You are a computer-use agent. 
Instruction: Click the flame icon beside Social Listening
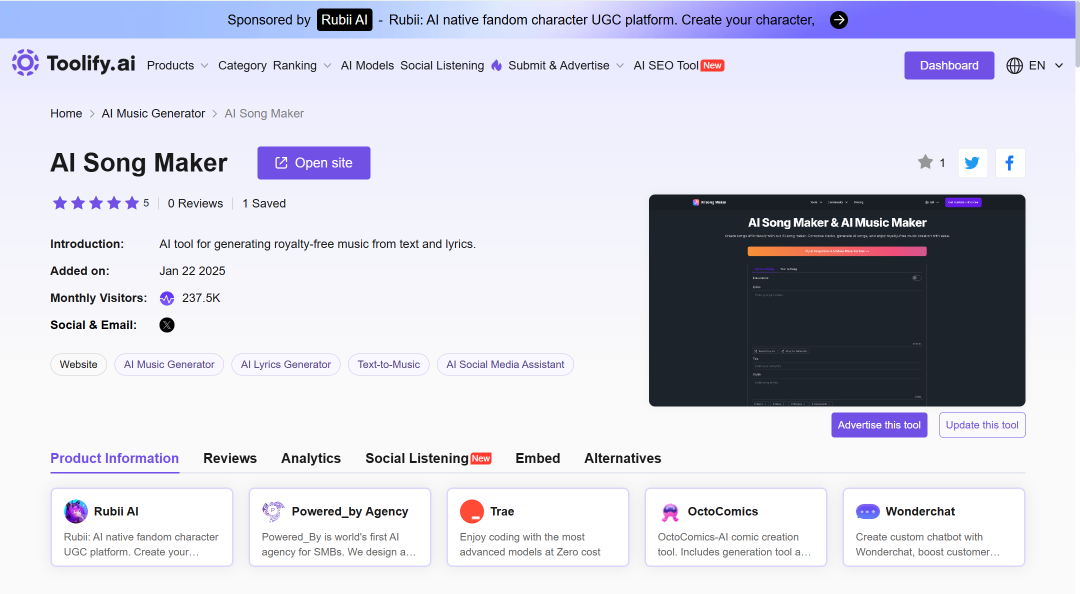tap(497, 65)
